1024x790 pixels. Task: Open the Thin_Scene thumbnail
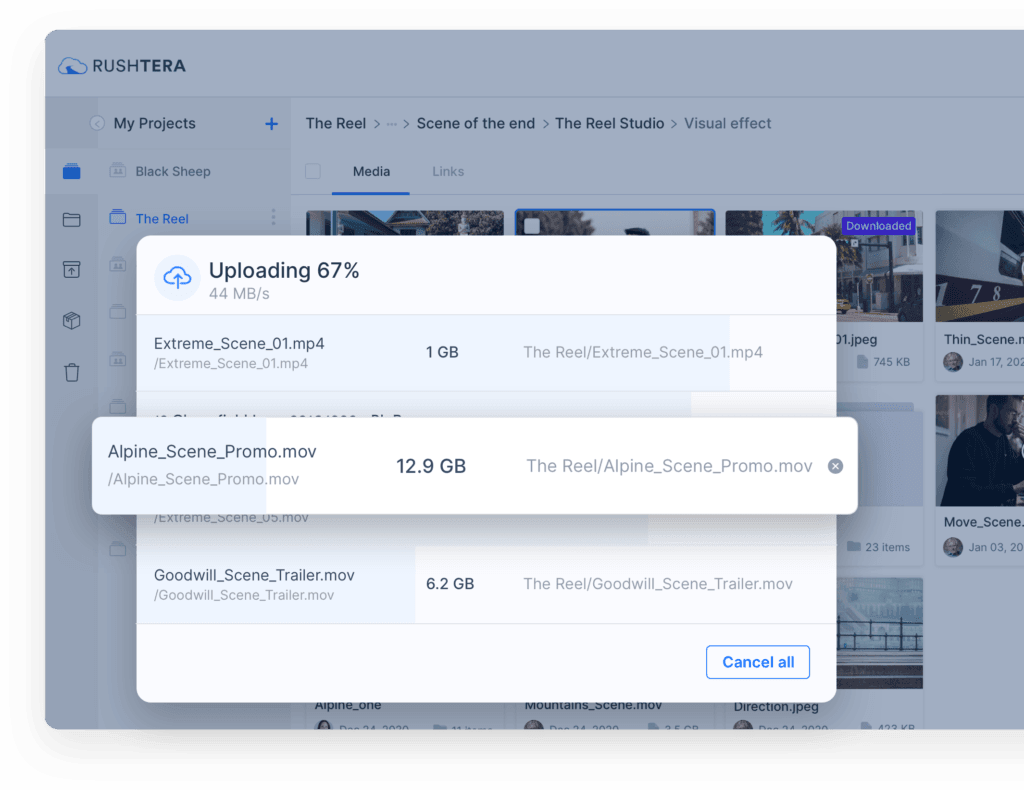point(980,266)
